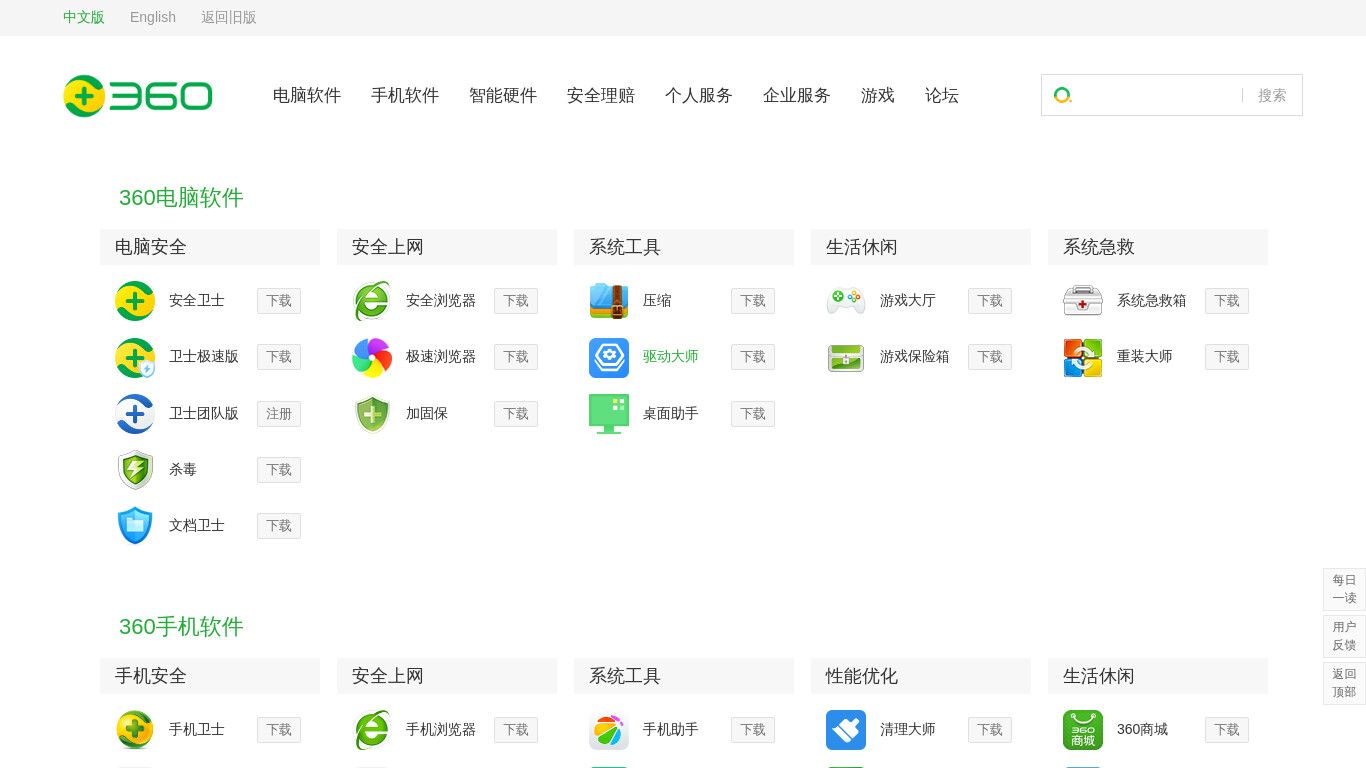Download 重装大师 via its 下载 button

pyautogui.click(x=1227, y=357)
